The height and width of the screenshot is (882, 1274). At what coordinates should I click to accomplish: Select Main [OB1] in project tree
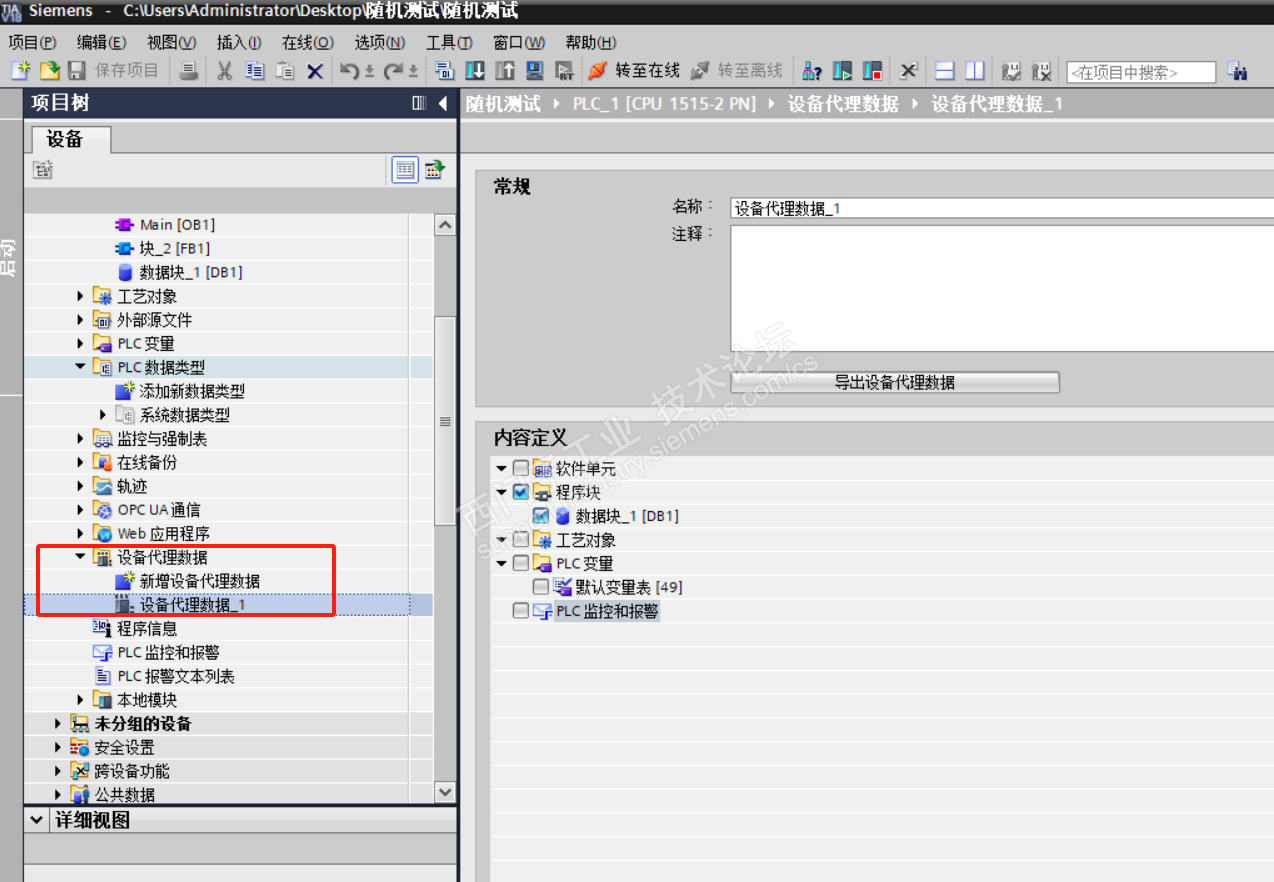click(177, 225)
